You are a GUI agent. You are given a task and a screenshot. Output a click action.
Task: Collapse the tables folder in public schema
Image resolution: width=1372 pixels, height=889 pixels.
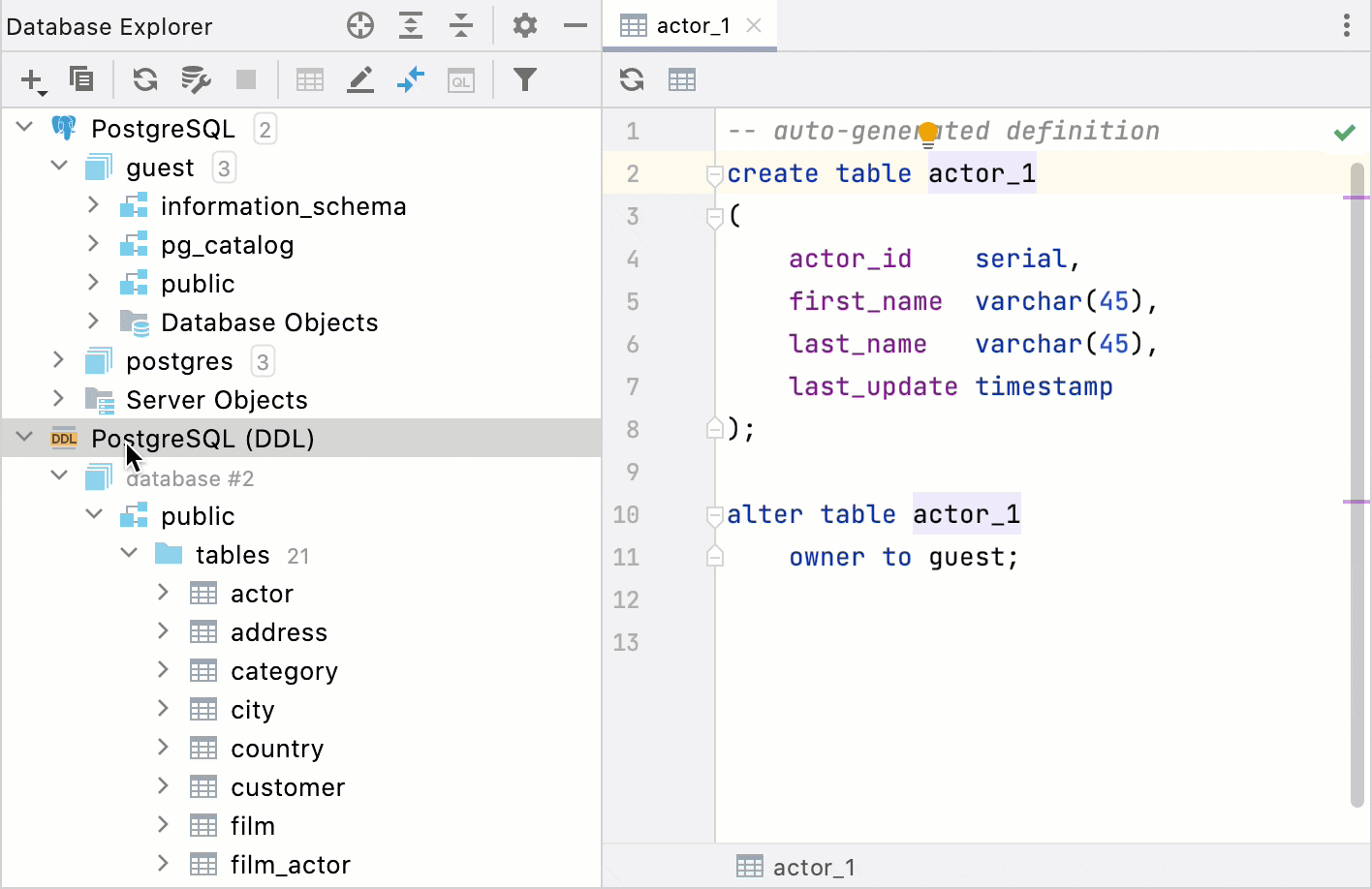click(129, 552)
